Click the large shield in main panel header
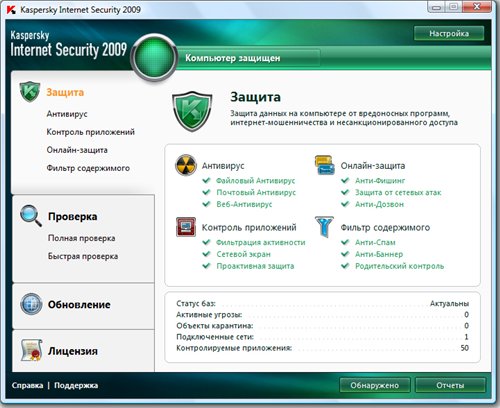 pos(192,111)
